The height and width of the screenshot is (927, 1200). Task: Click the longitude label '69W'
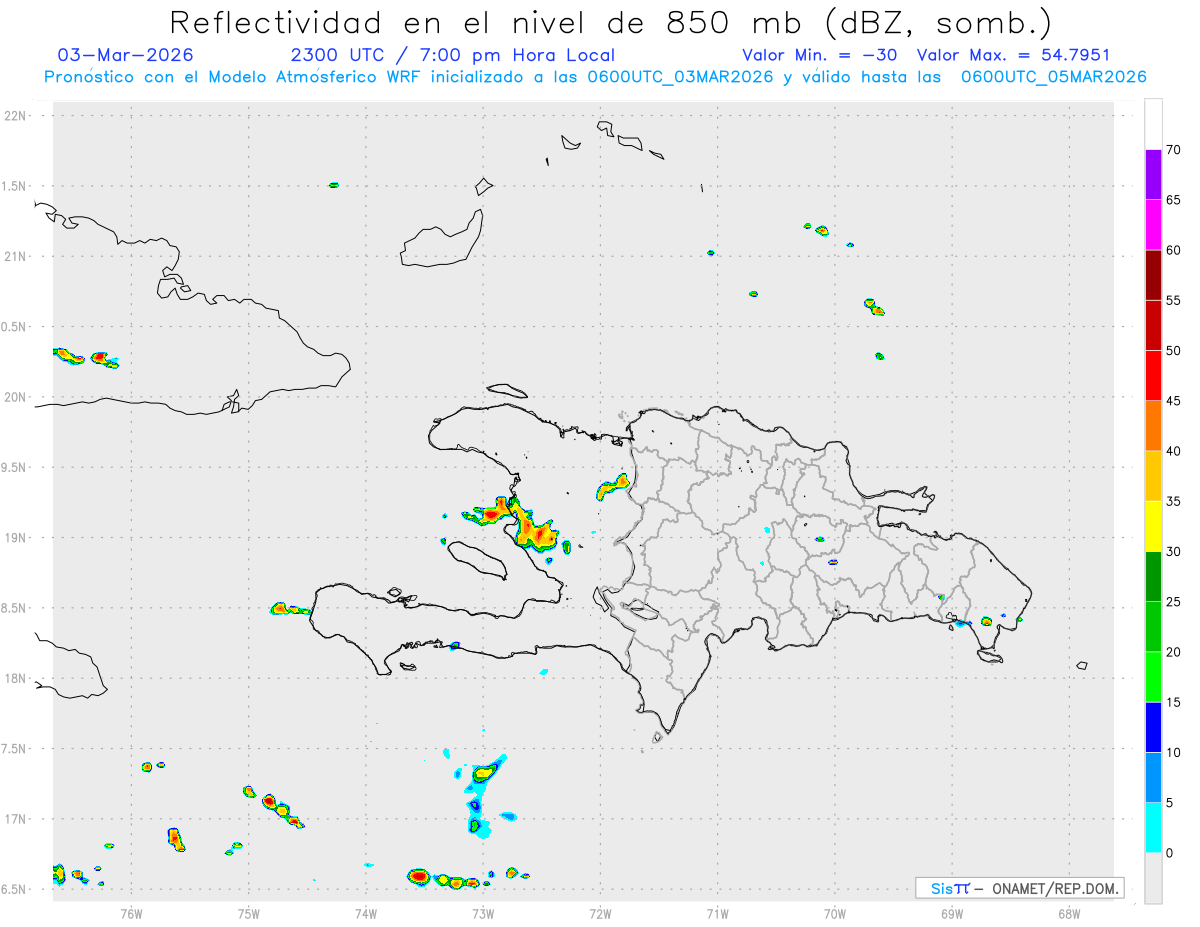(x=952, y=912)
